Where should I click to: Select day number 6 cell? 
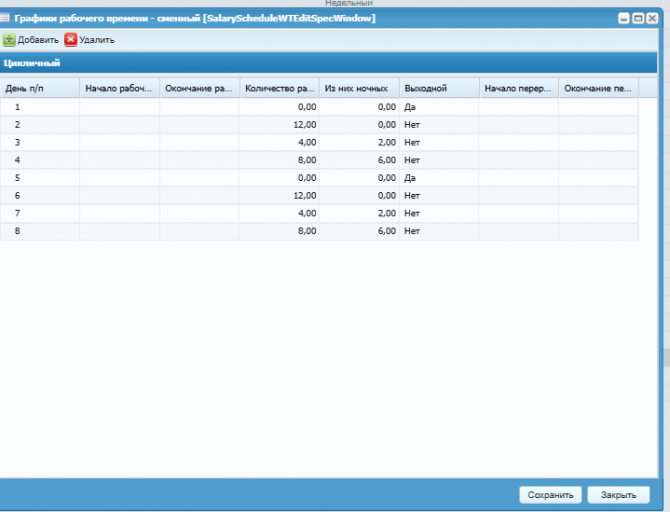tap(40, 195)
